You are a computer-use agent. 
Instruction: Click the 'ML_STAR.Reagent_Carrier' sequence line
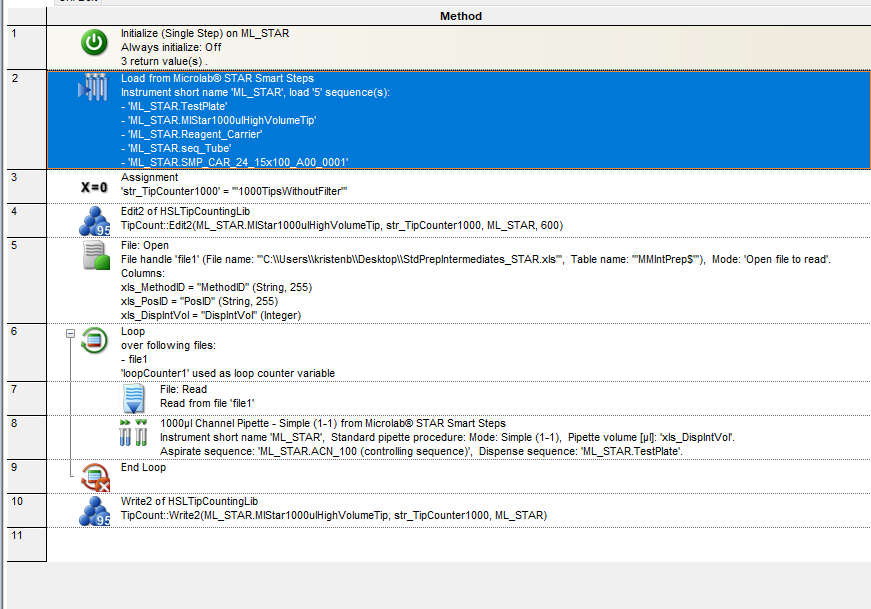192,134
